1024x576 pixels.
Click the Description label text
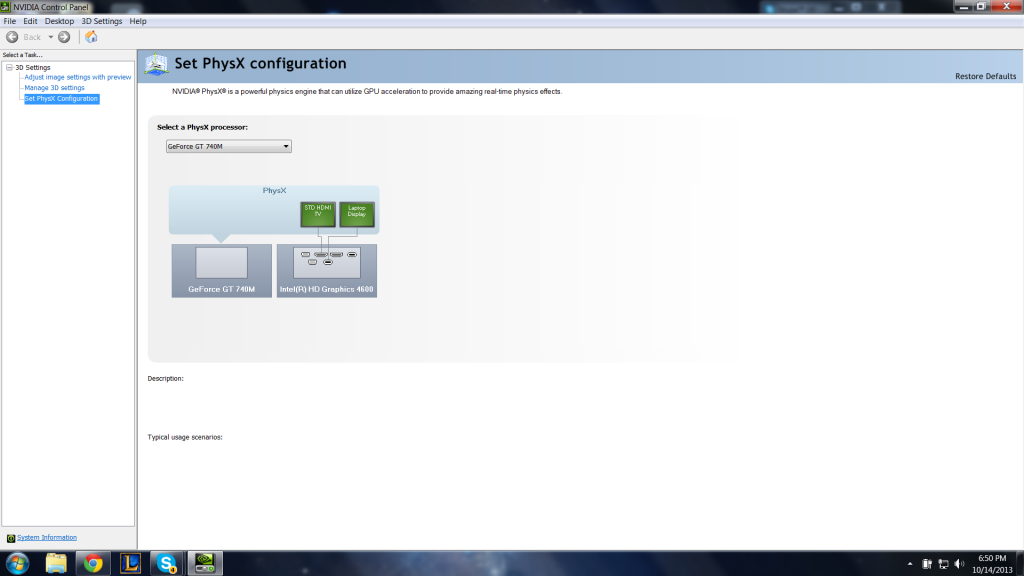[x=165, y=379]
